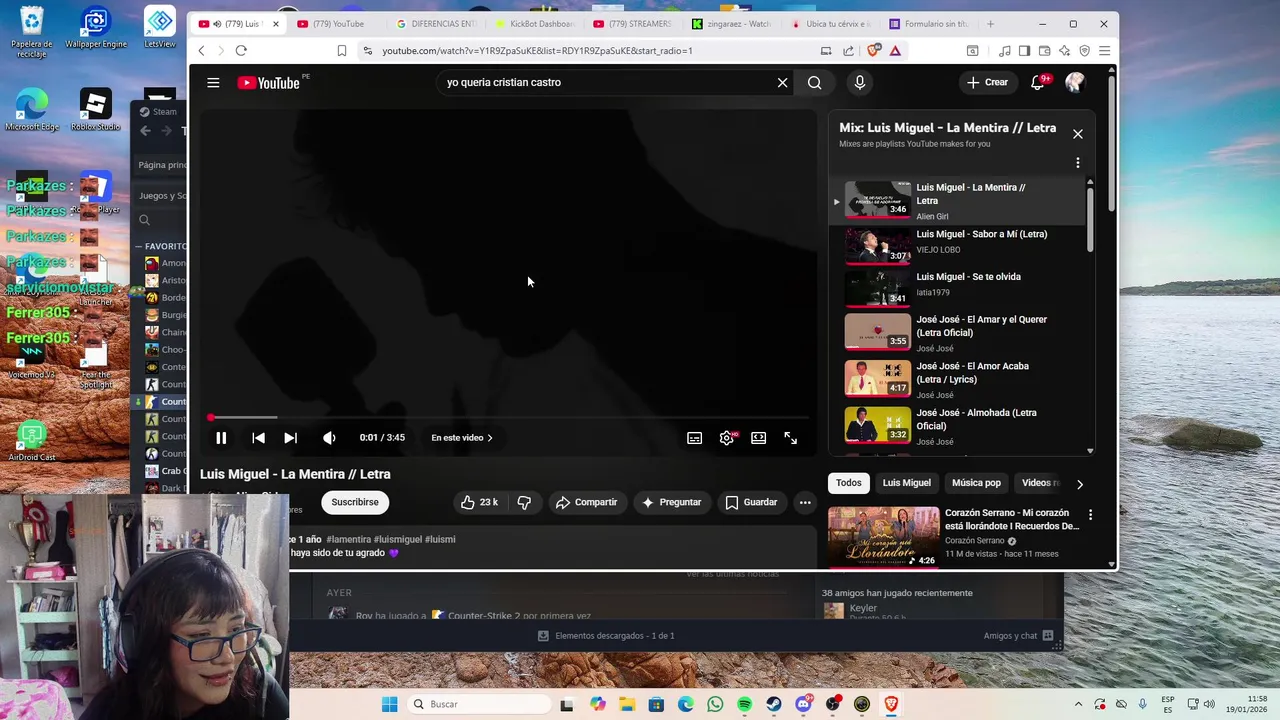Switch to the 'DIFERENCIAS ENT' tab
This screenshot has height=720, width=1280.
436,24
